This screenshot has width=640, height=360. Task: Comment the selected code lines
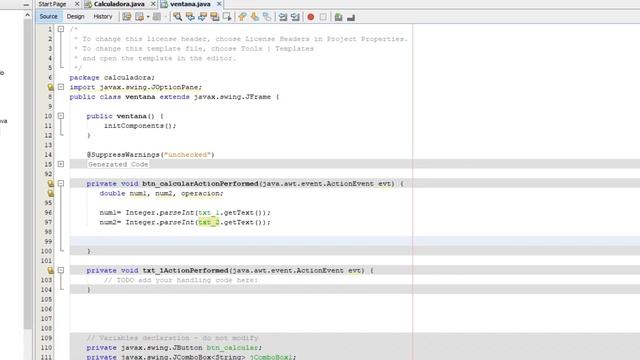(x=338, y=17)
